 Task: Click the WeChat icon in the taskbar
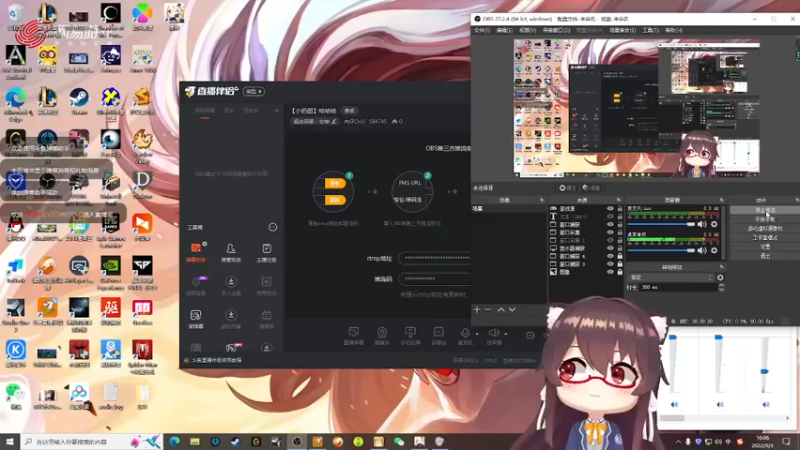pyautogui.click(x=399, y=441)
